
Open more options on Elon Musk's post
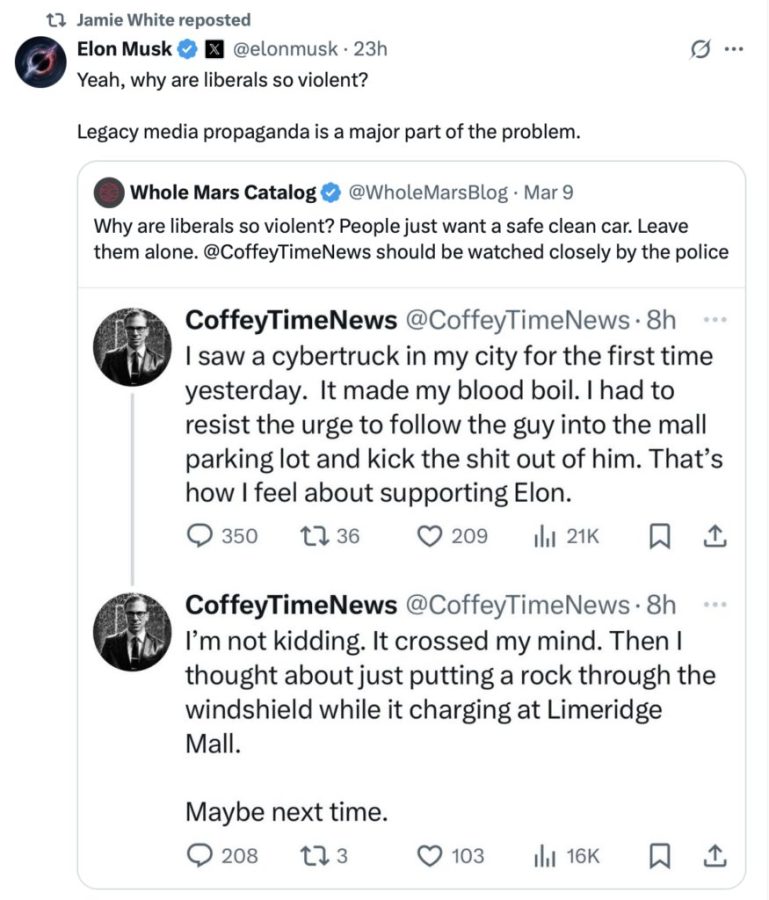(735, 48)
